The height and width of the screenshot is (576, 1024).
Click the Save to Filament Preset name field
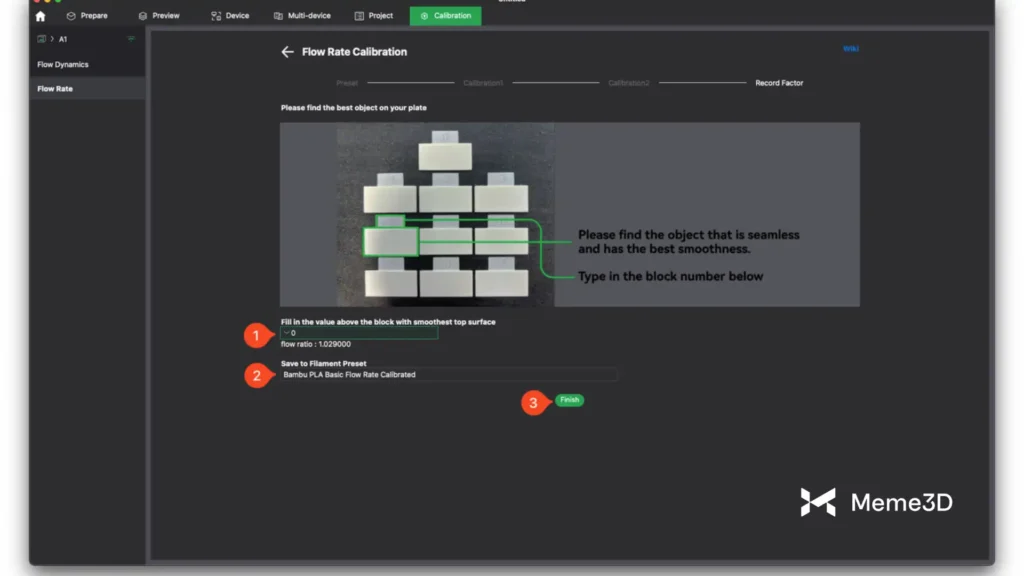pyautogui.click(x=448, y=375)
